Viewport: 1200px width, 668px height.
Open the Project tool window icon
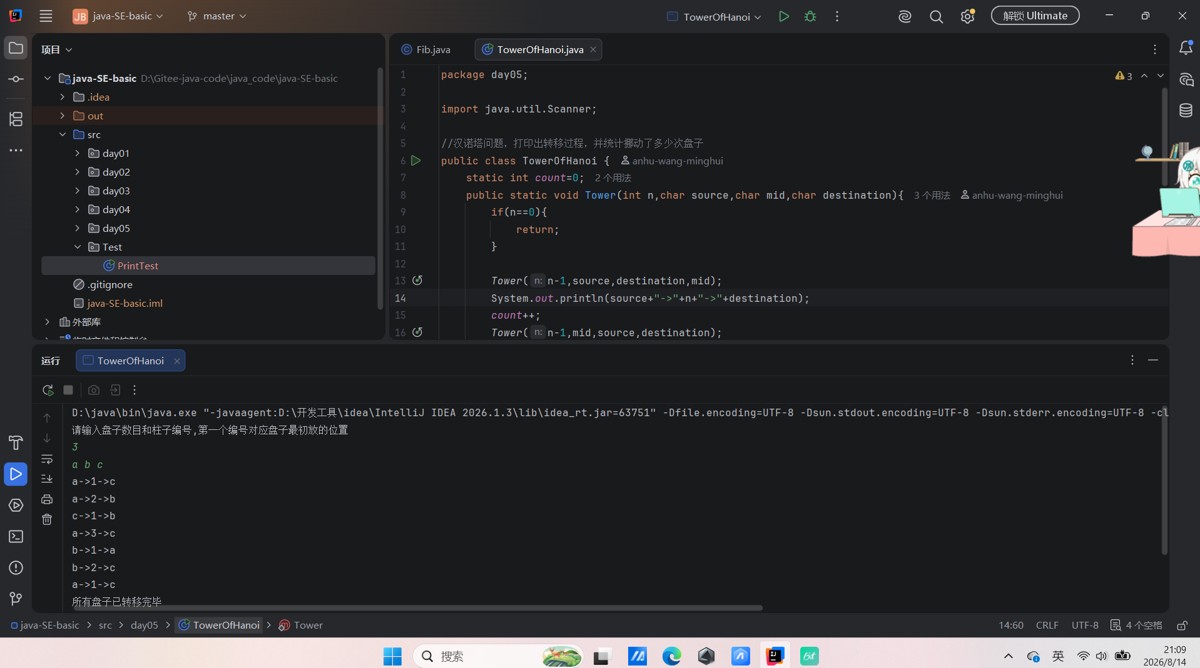coord(16,48)
